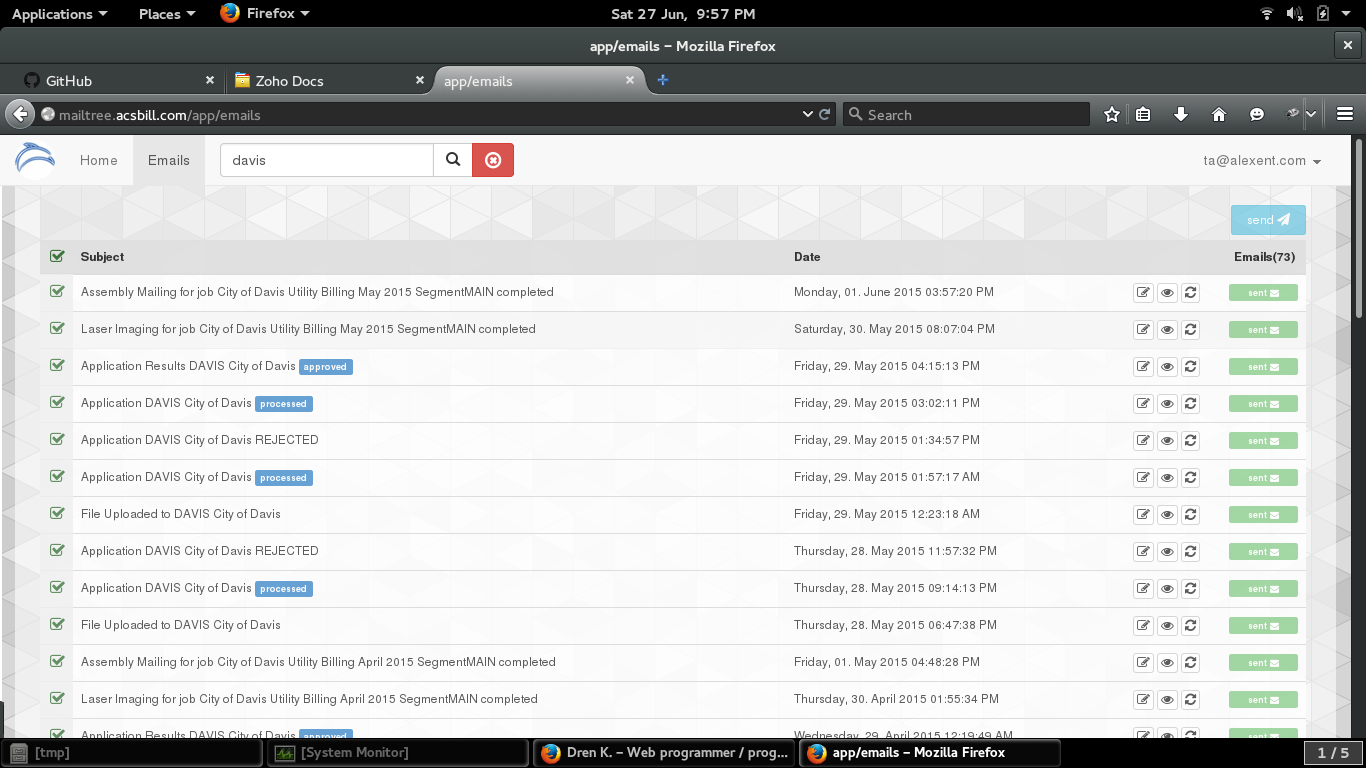Viewport: 1366px width, 768px height.
Task: Click the blue send button
Action: coord(1267,220)
